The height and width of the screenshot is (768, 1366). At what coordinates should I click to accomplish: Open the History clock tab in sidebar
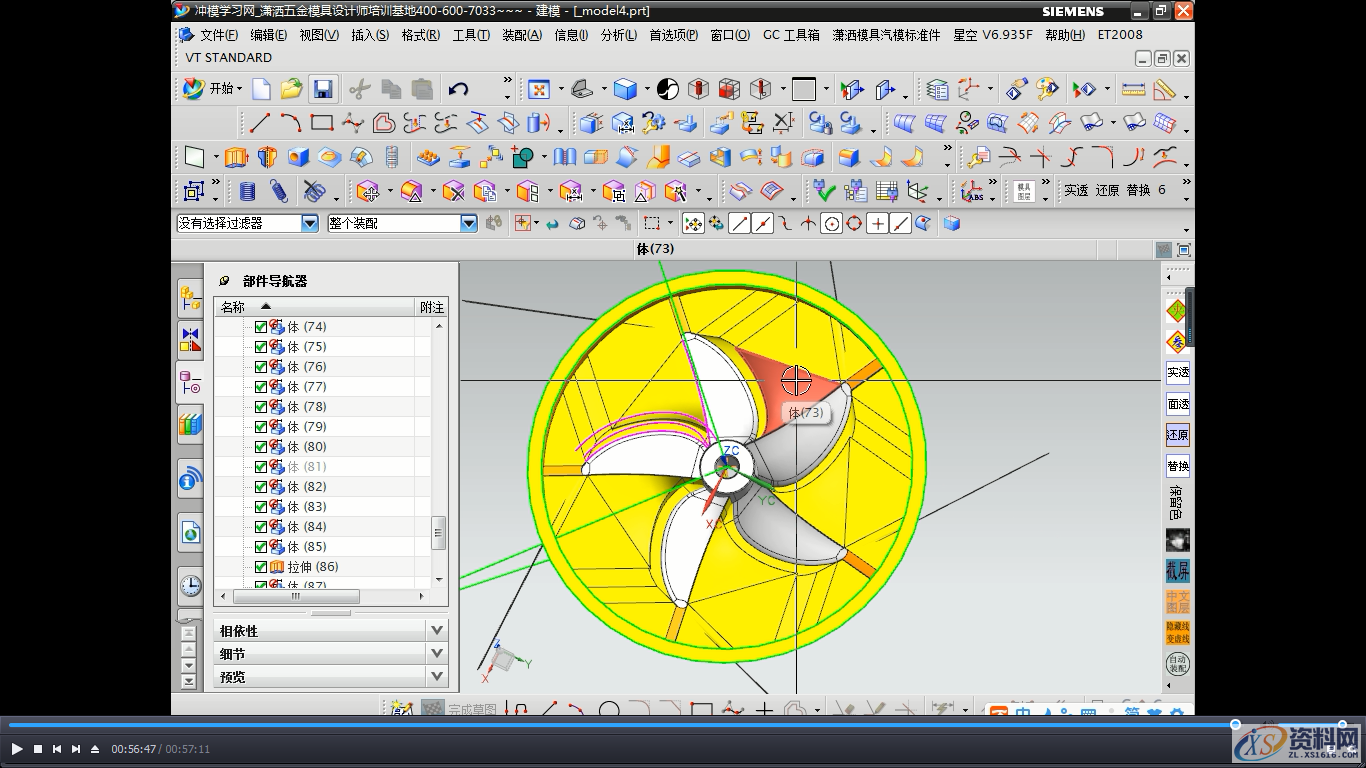(x=190, y=586)
